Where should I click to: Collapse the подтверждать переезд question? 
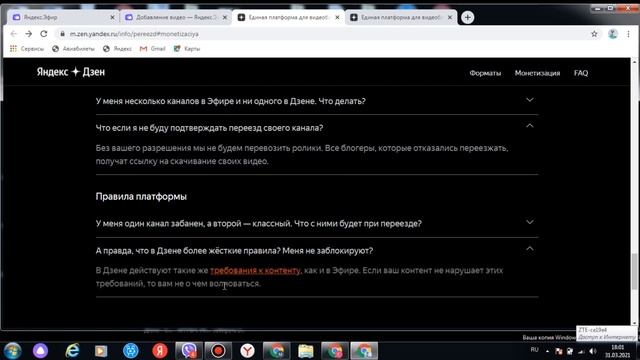pyautogui.click(x=529, y=126)
